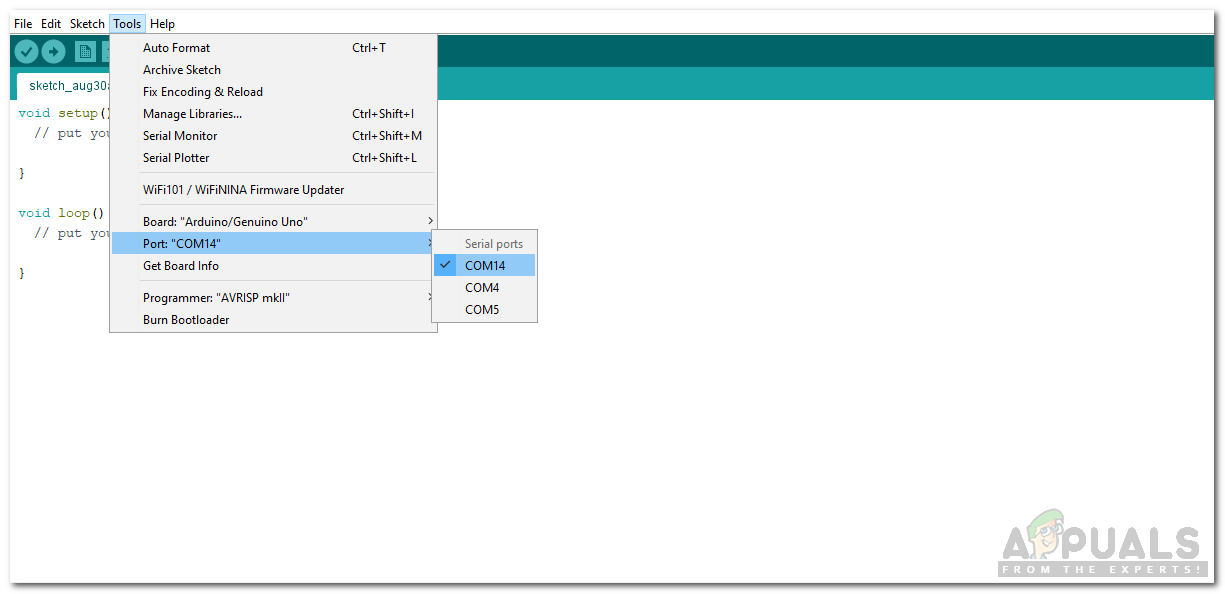Select COM4 serial port
1225x594 pixels.
pos(484,288)
